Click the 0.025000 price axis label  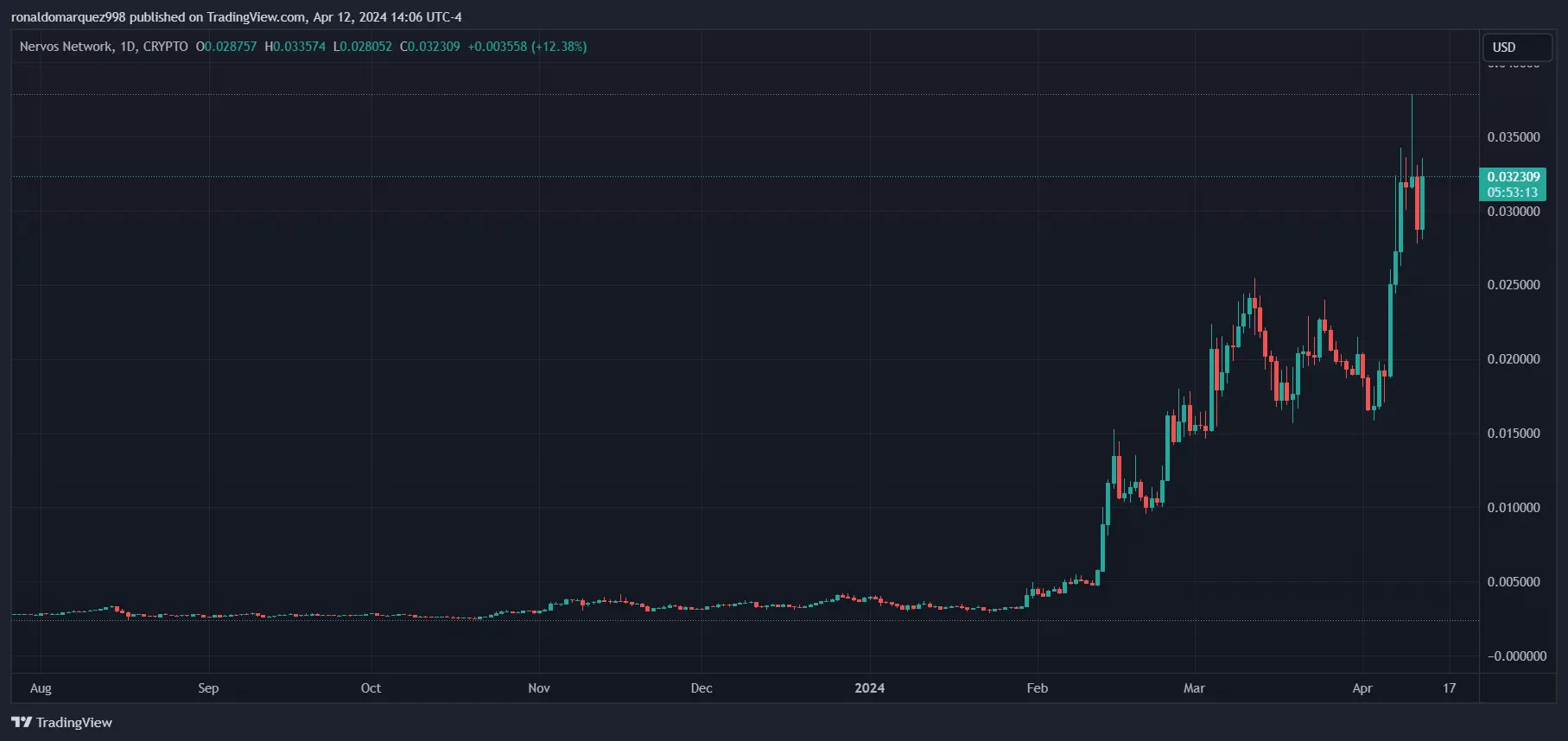(x=1514, y=285)
